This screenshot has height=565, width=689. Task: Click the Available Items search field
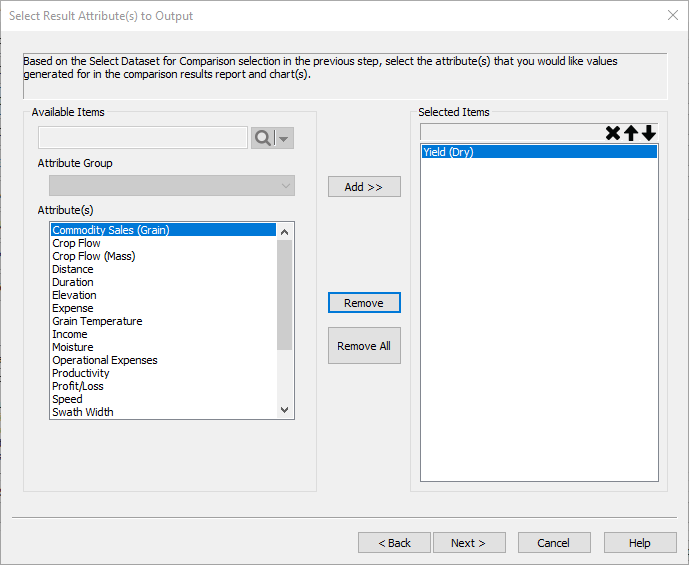click(143, 138)
